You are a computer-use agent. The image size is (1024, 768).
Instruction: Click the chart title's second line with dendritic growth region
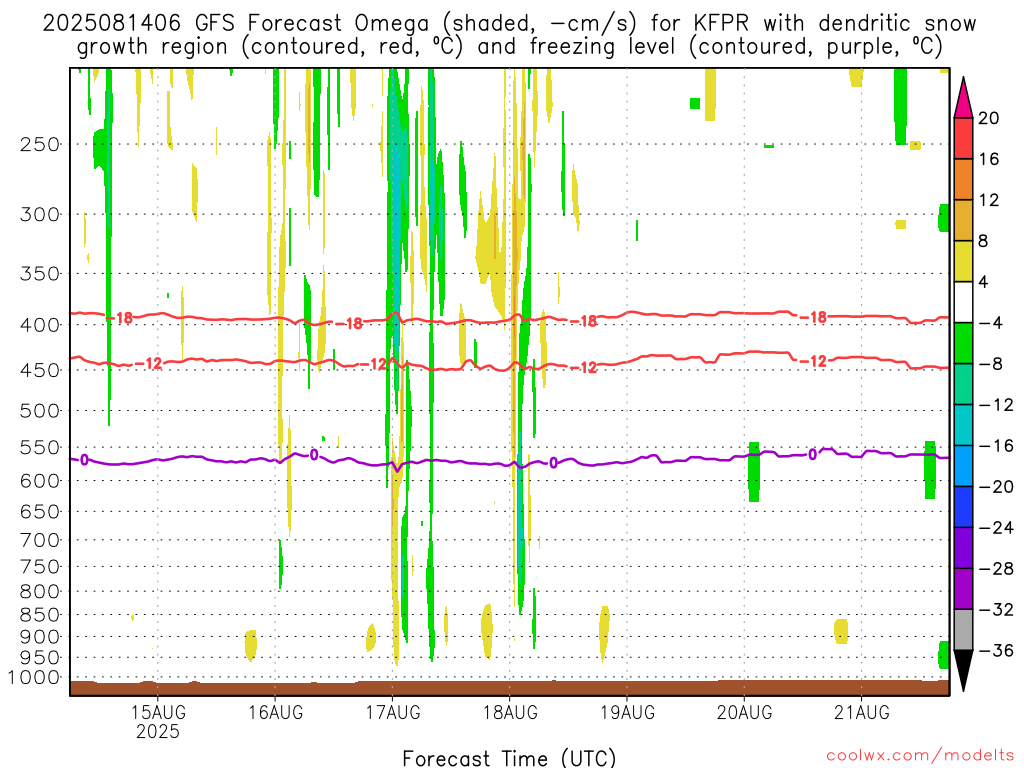510,47
